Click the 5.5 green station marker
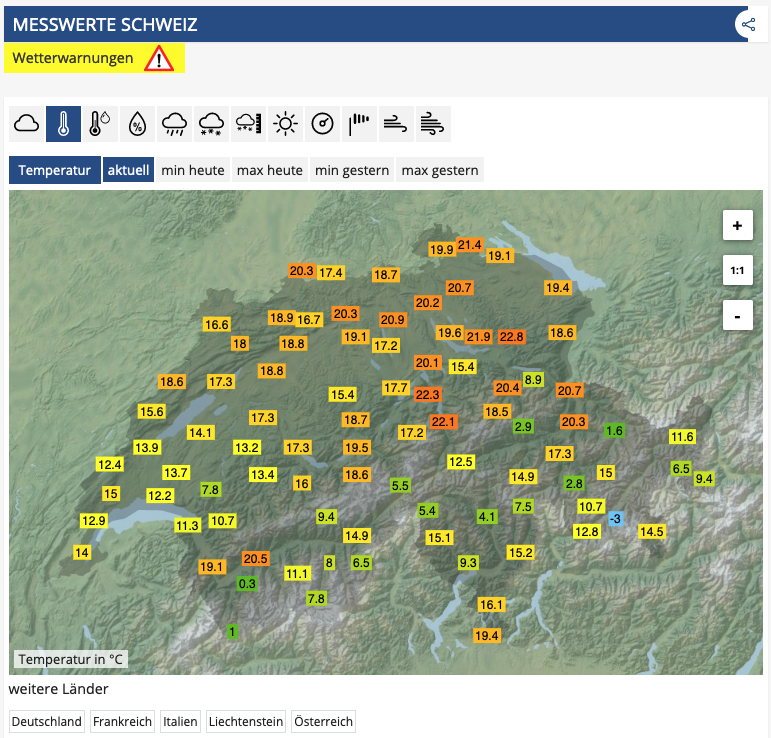The width and height of the screenshot is (771, 738). (x=400, y=486)
